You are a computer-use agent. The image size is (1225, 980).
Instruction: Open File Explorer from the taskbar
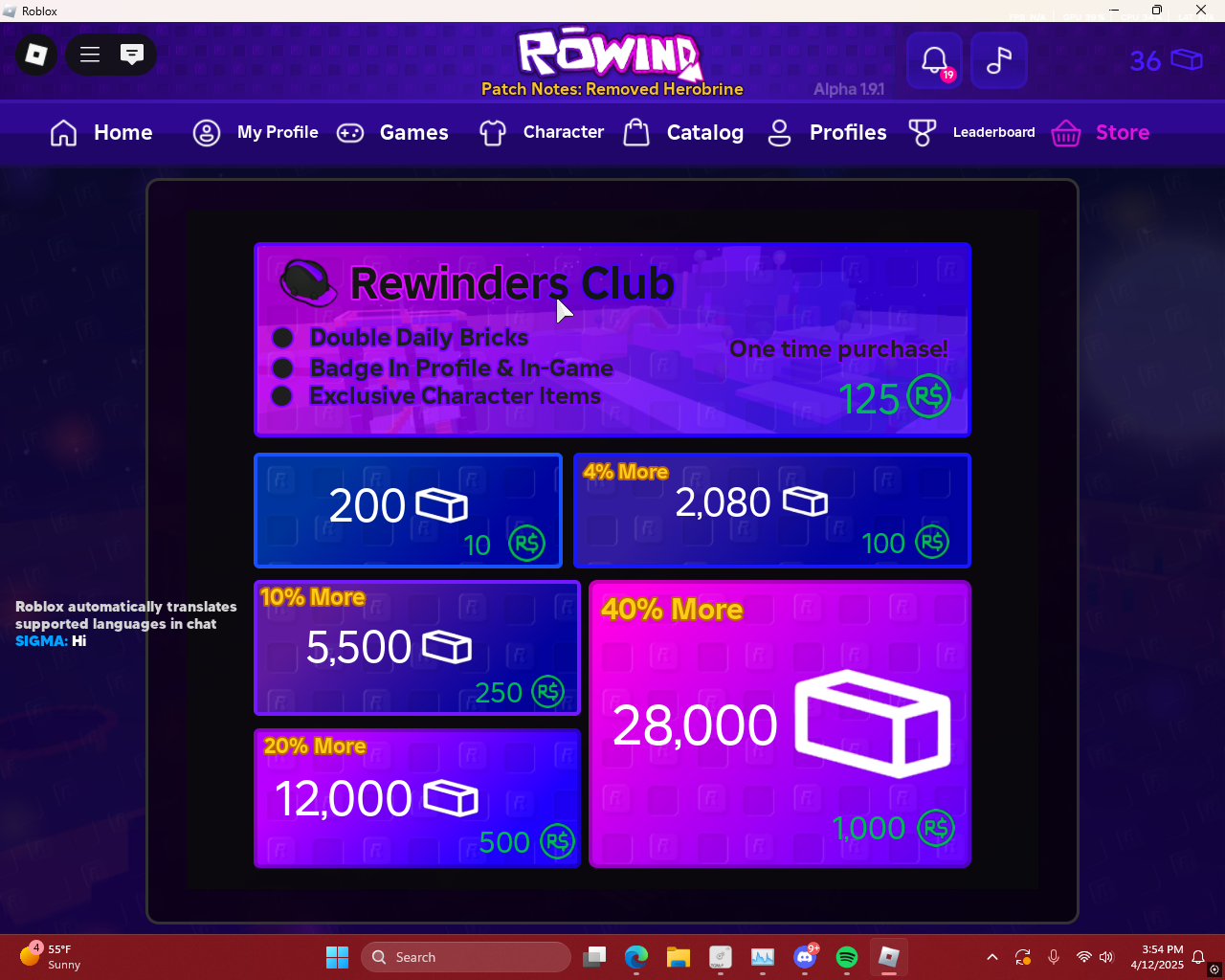[x=679, y=957]
